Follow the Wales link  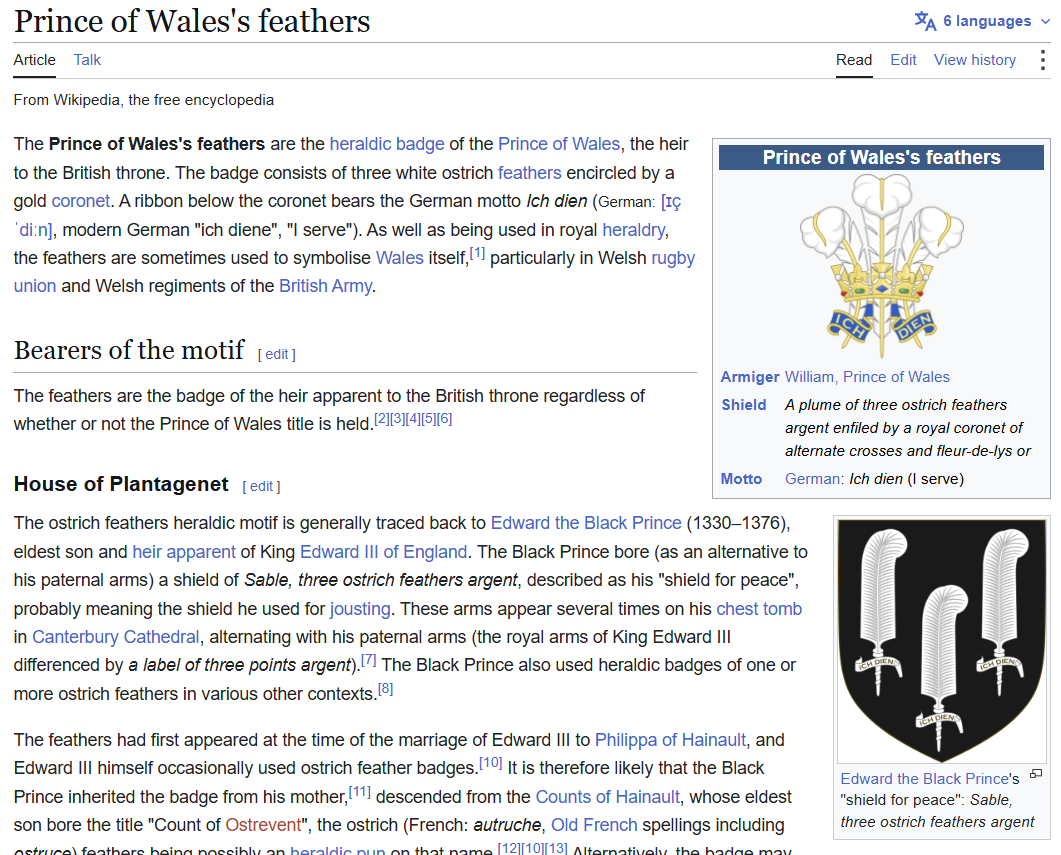[400, 258]
